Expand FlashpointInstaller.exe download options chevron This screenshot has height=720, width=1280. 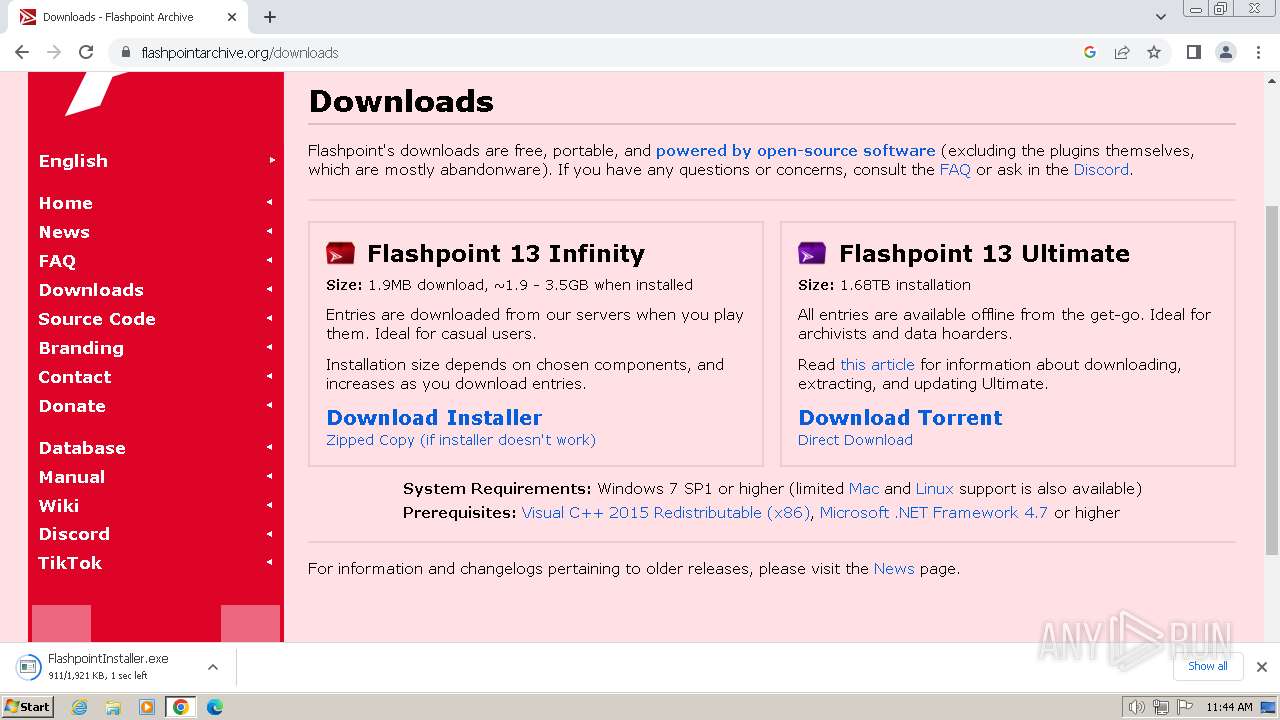tap(213, 667)
